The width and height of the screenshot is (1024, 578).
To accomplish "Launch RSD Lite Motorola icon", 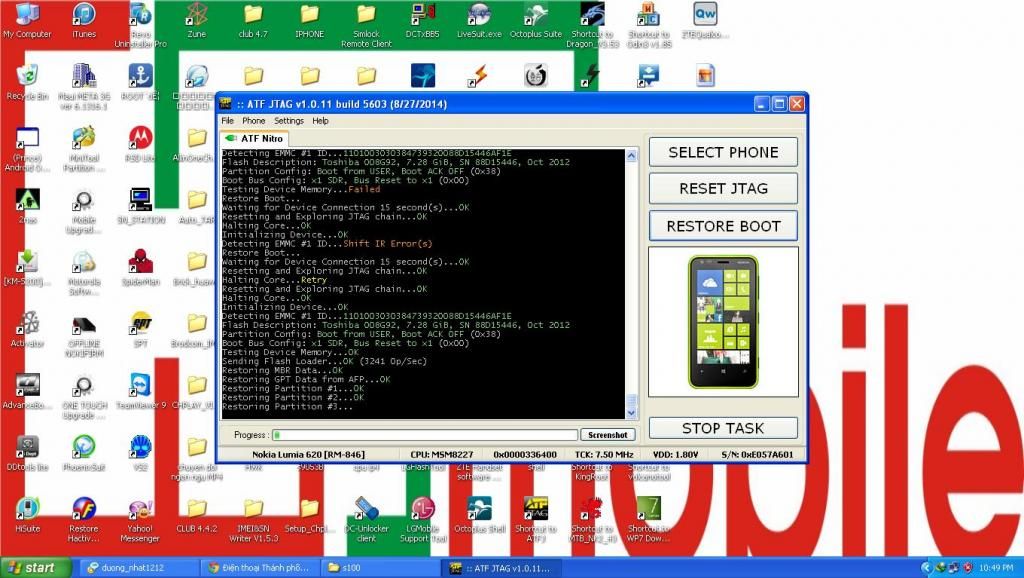I will (x=140, y=144).
